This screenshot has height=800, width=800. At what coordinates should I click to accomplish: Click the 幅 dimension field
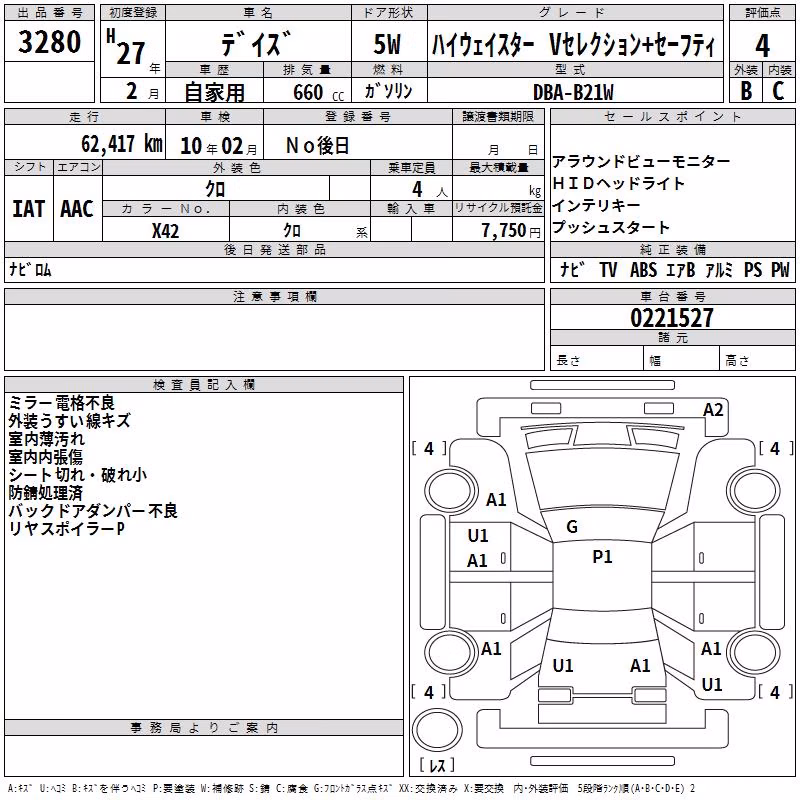[x=681, y=358]
